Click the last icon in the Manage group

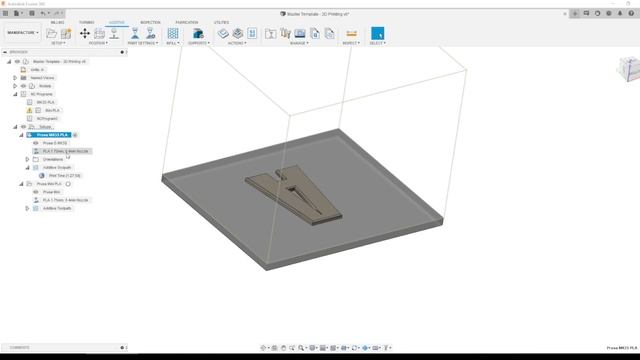(x=329, y=33)
